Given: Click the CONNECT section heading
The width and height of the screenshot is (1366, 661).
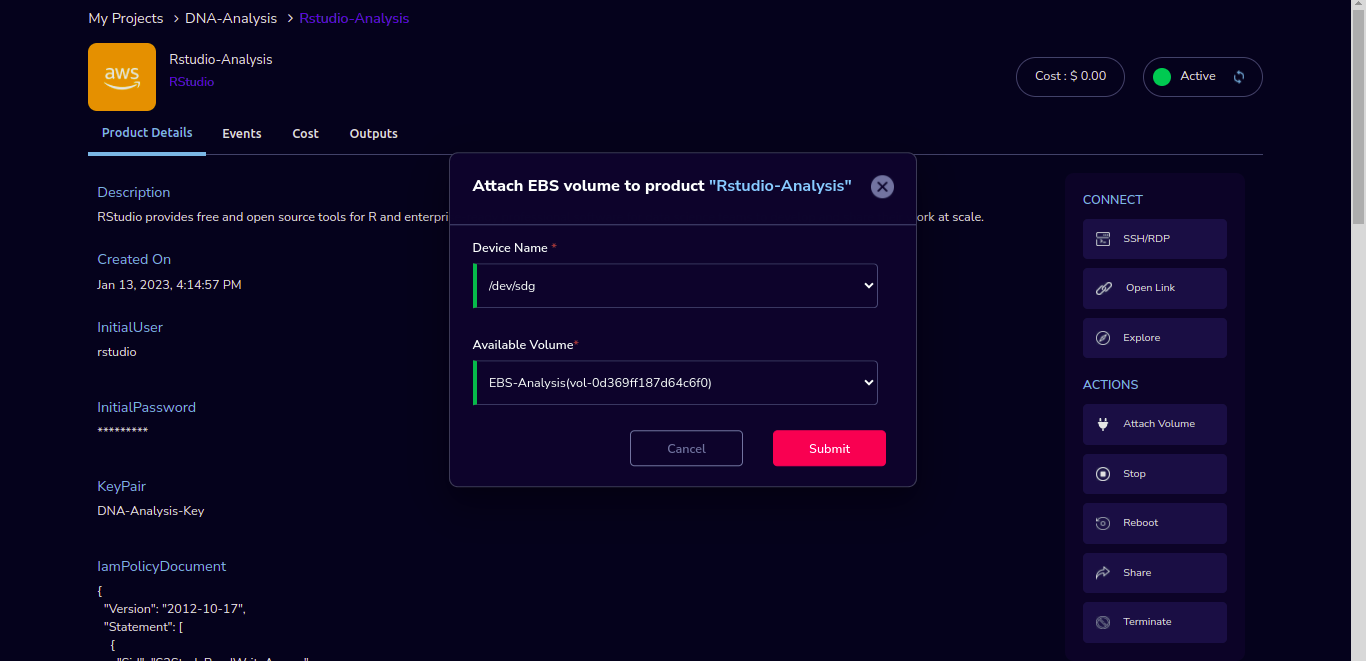Looking at the screenshot, I should [x=1113, y=200].
